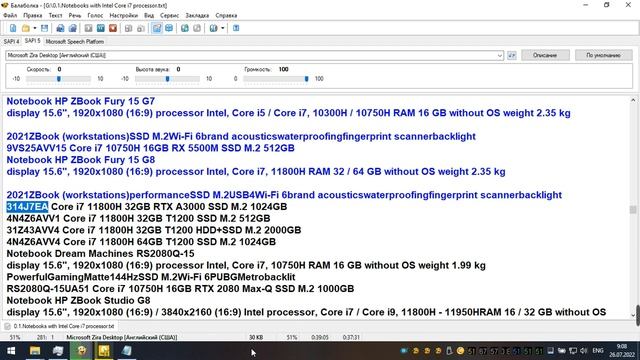Click the first grey icon after Stop
The width and height of the screenshot is (640, 360).
(129, 28)
